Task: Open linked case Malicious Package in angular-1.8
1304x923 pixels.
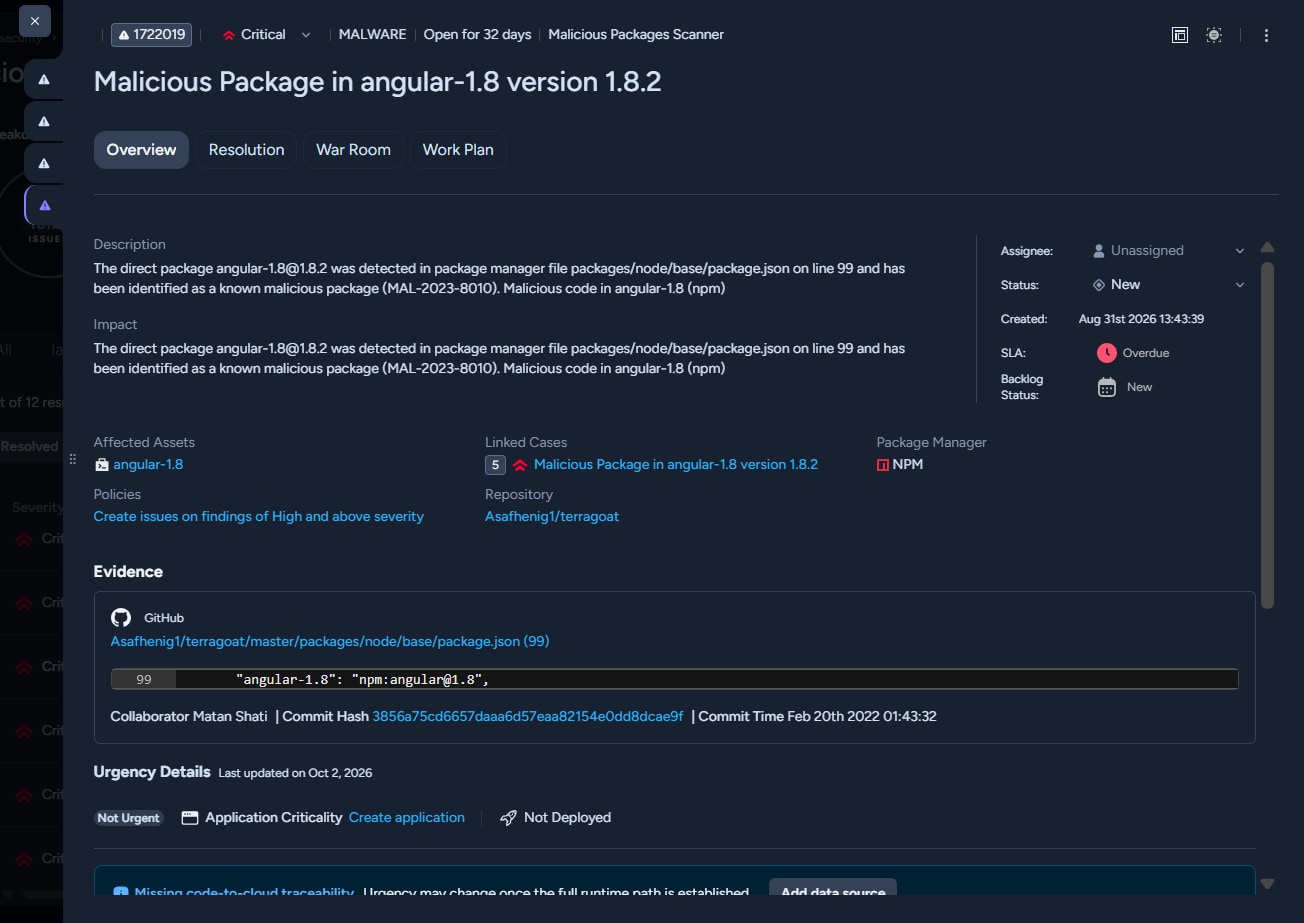Action: tap(676, 465)
